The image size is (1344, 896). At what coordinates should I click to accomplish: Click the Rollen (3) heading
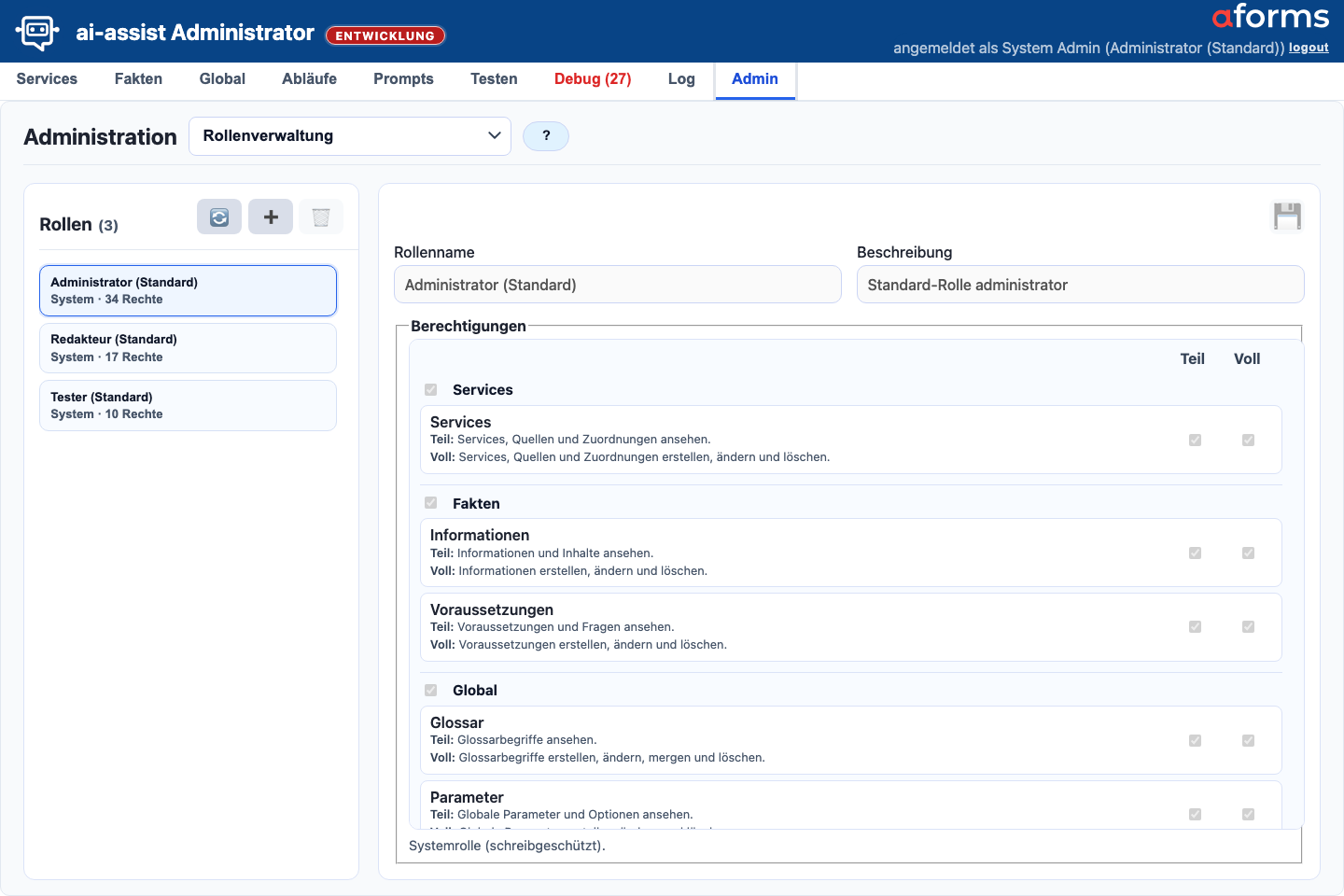point(78,225)
